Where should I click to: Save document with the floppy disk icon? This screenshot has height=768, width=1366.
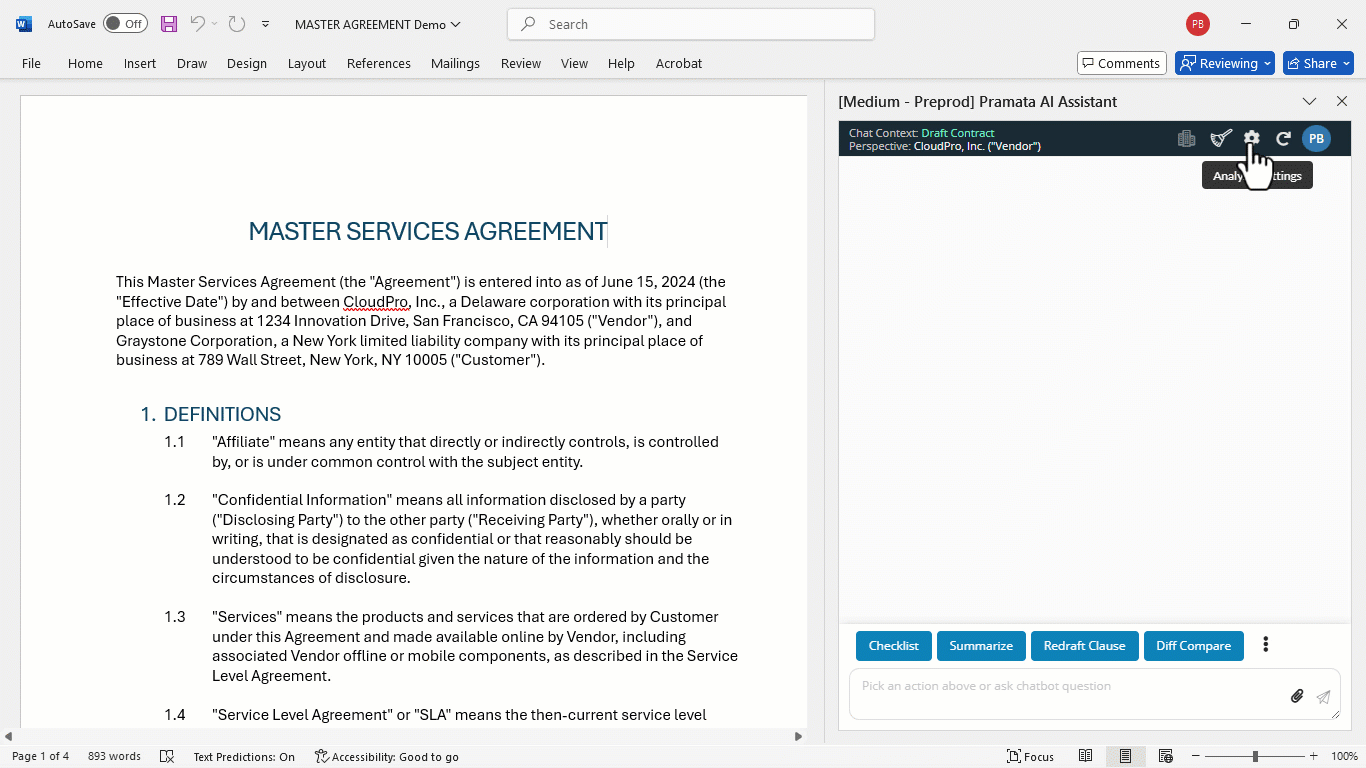169,24
